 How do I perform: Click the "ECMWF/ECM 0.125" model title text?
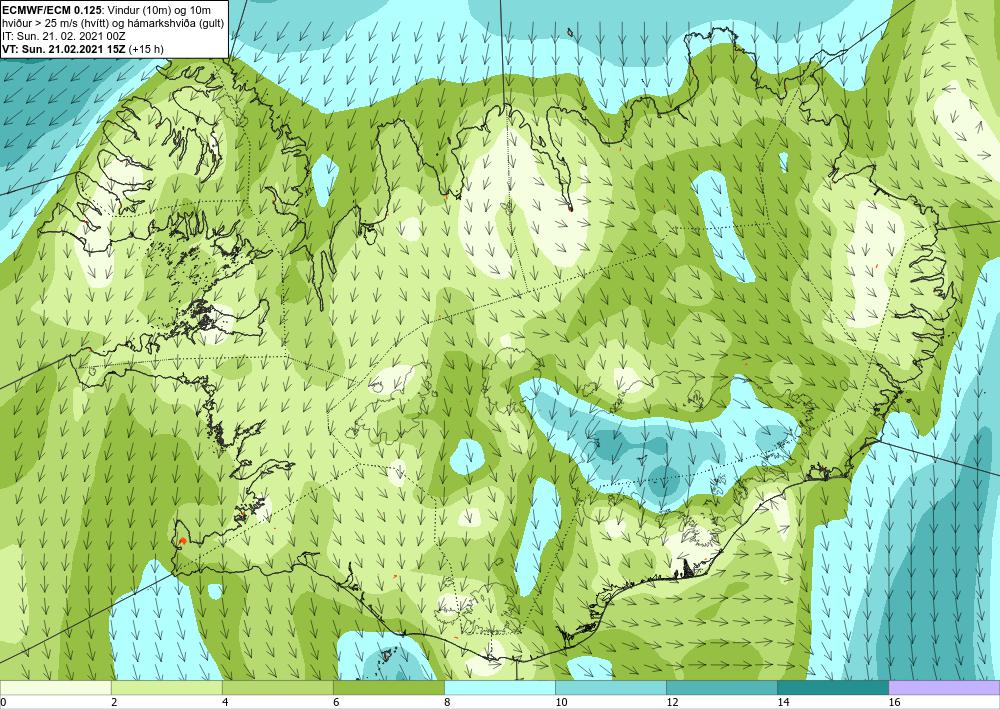tap(50, 10)
